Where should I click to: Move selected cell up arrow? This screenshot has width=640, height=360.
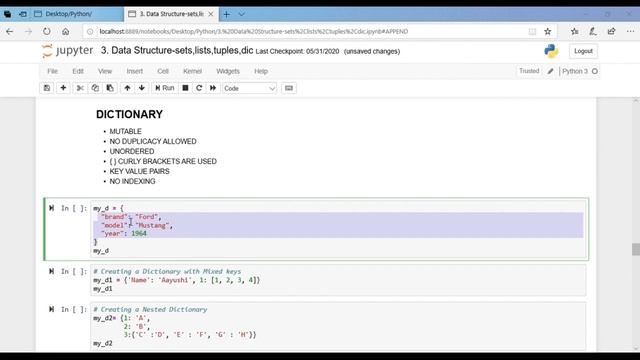click(127, 88)
